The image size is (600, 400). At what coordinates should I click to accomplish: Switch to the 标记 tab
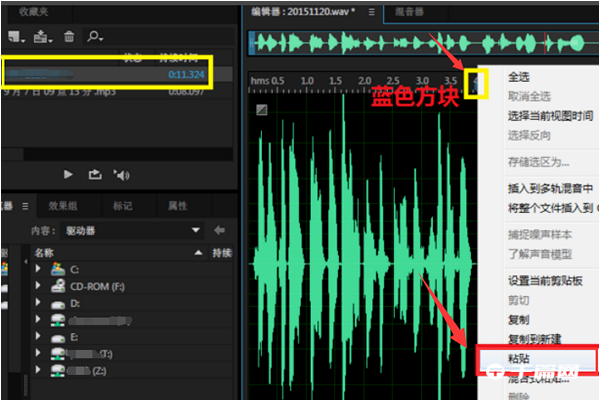(x=122, y=206)
